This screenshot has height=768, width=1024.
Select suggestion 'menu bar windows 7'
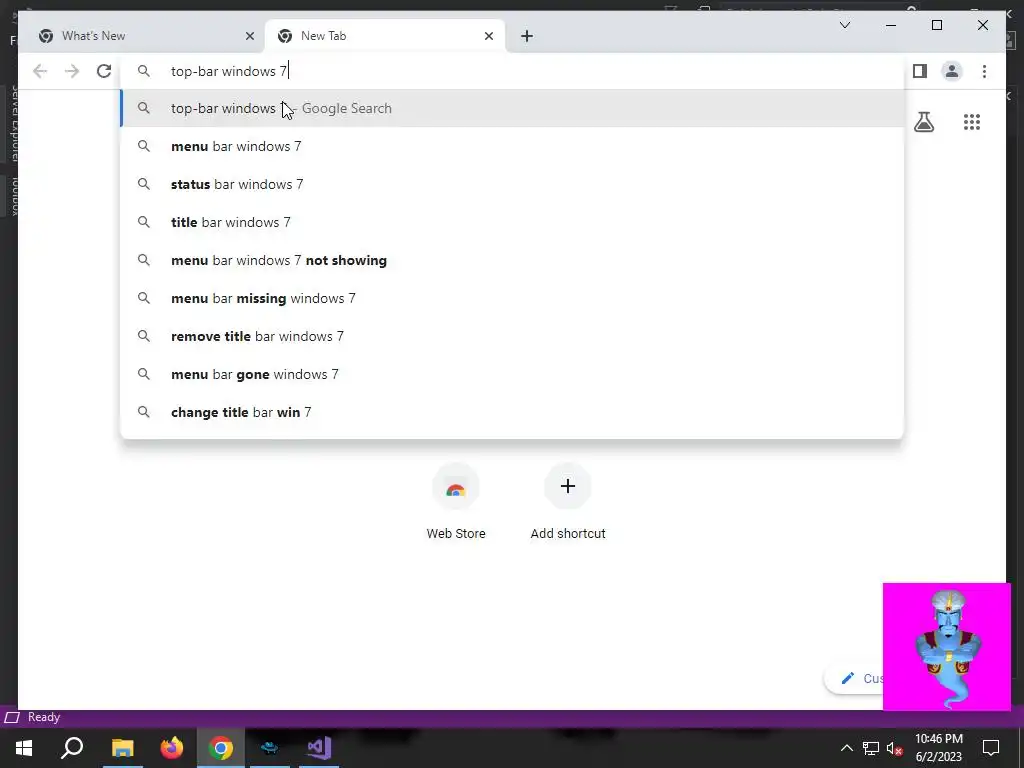(513, 146)
